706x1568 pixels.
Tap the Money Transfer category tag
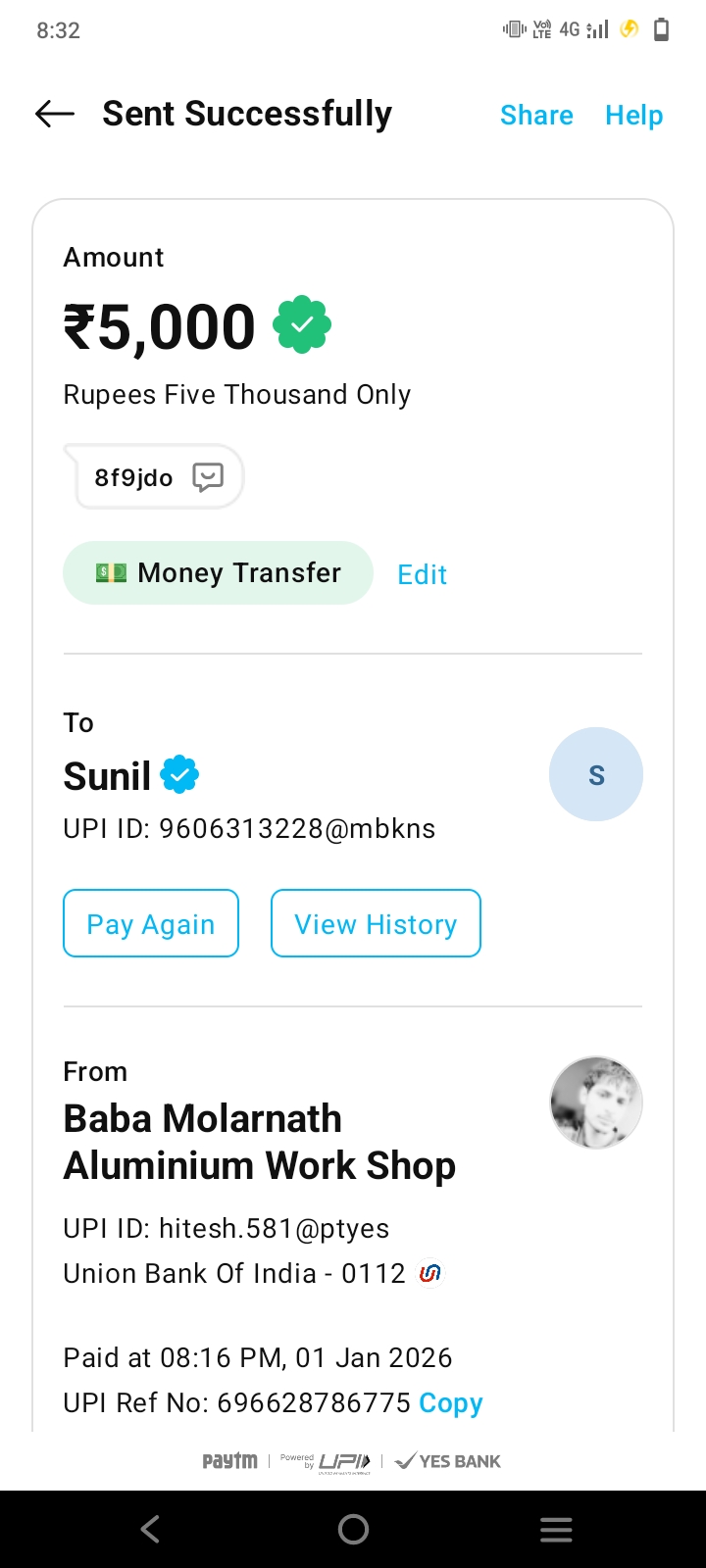(x=218, y=573)
